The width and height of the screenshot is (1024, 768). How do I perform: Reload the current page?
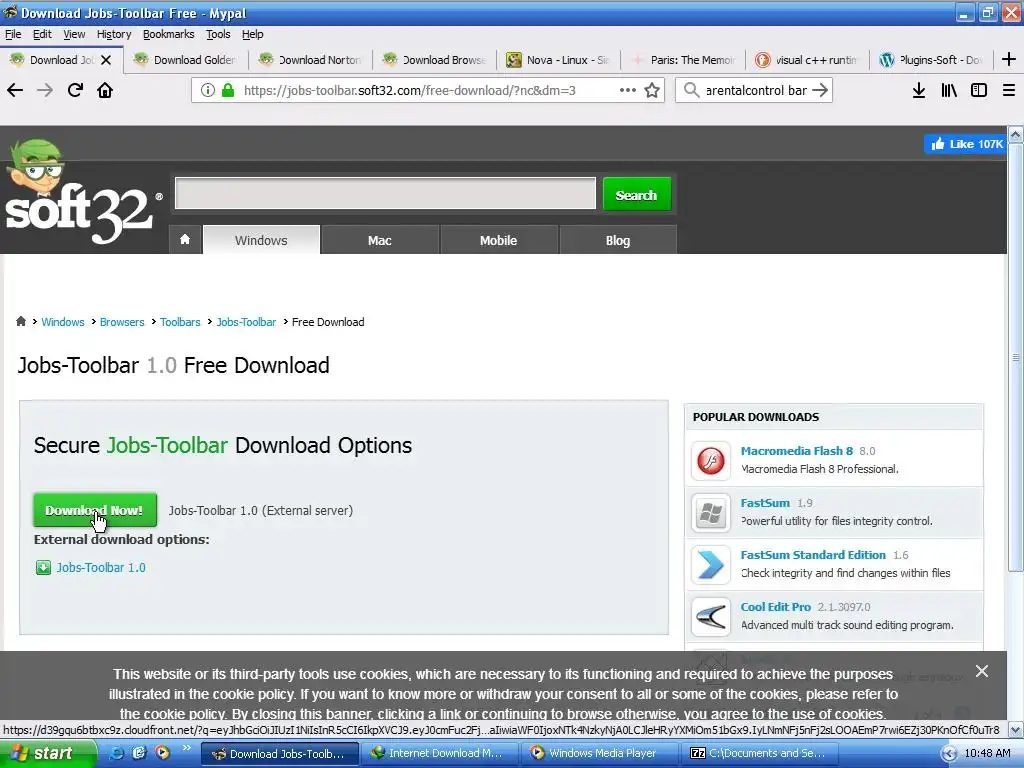(75, 90)
